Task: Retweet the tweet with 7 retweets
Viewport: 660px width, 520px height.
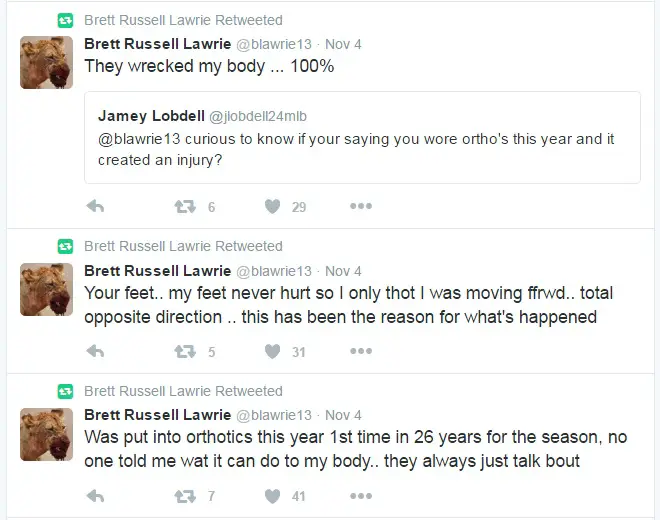Action: pyautogui.click(x=185, y=495)
